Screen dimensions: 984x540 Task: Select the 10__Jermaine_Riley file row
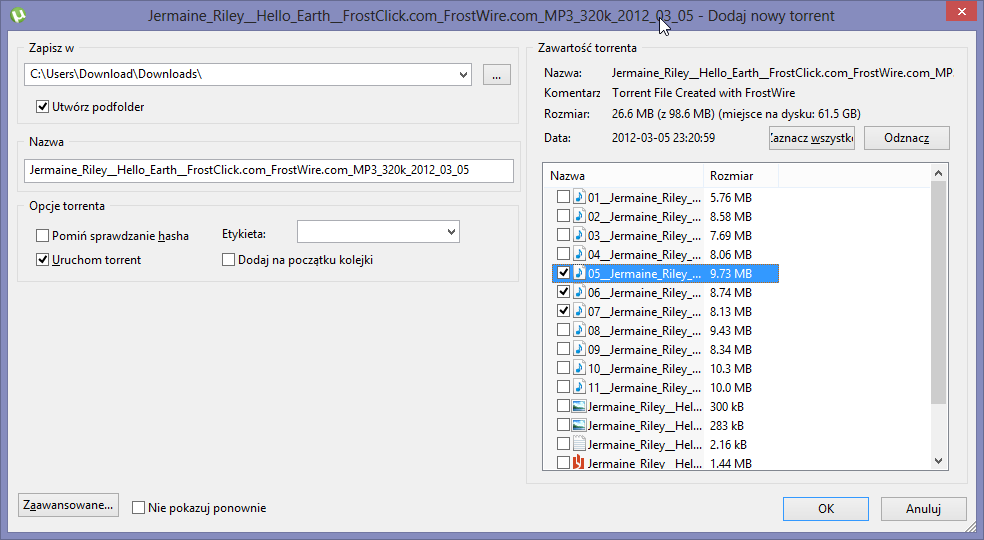pos(665,369)
